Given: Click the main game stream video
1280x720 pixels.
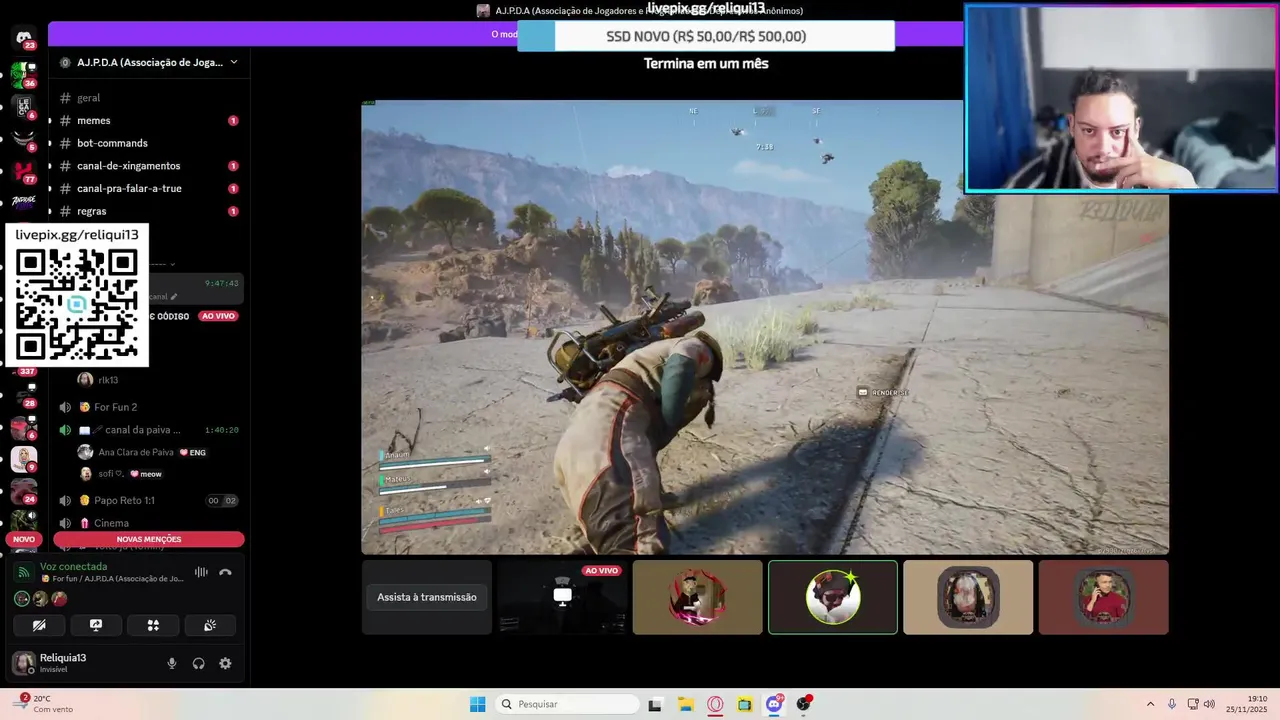Looking at the screenshot, I should click(x=765, y=327).
